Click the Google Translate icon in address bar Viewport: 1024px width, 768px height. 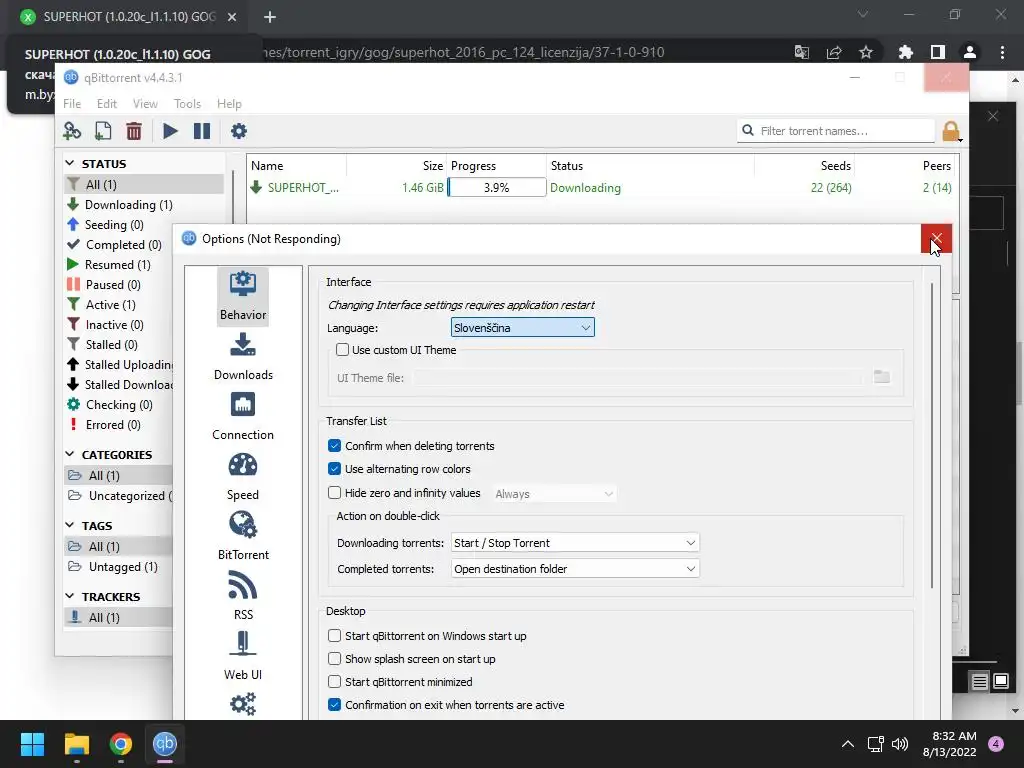click(x=802, y=52)
